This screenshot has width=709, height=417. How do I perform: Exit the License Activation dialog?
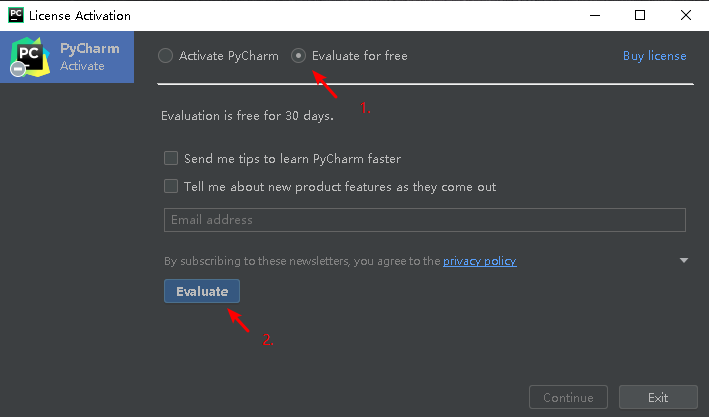[657, 397]
